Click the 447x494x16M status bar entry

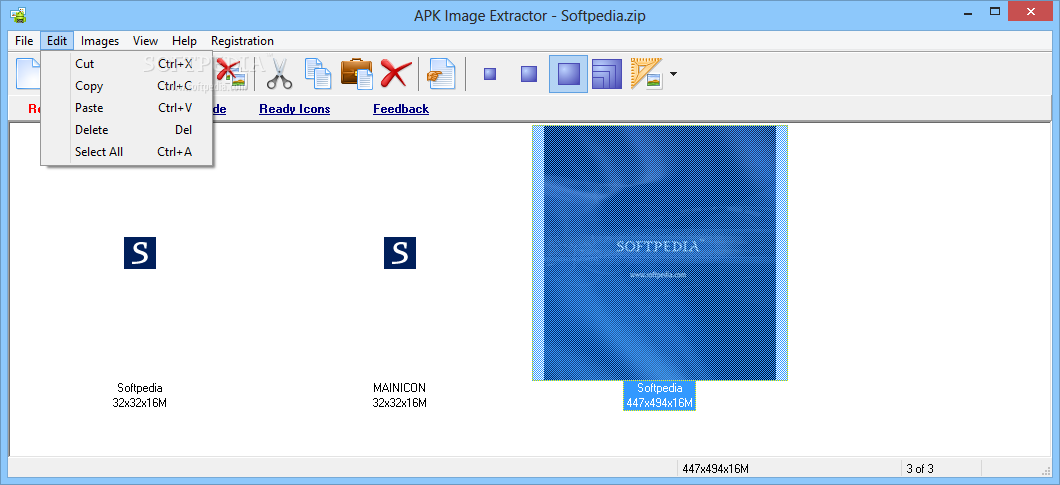pyautogui.click(x=715, y=469)
